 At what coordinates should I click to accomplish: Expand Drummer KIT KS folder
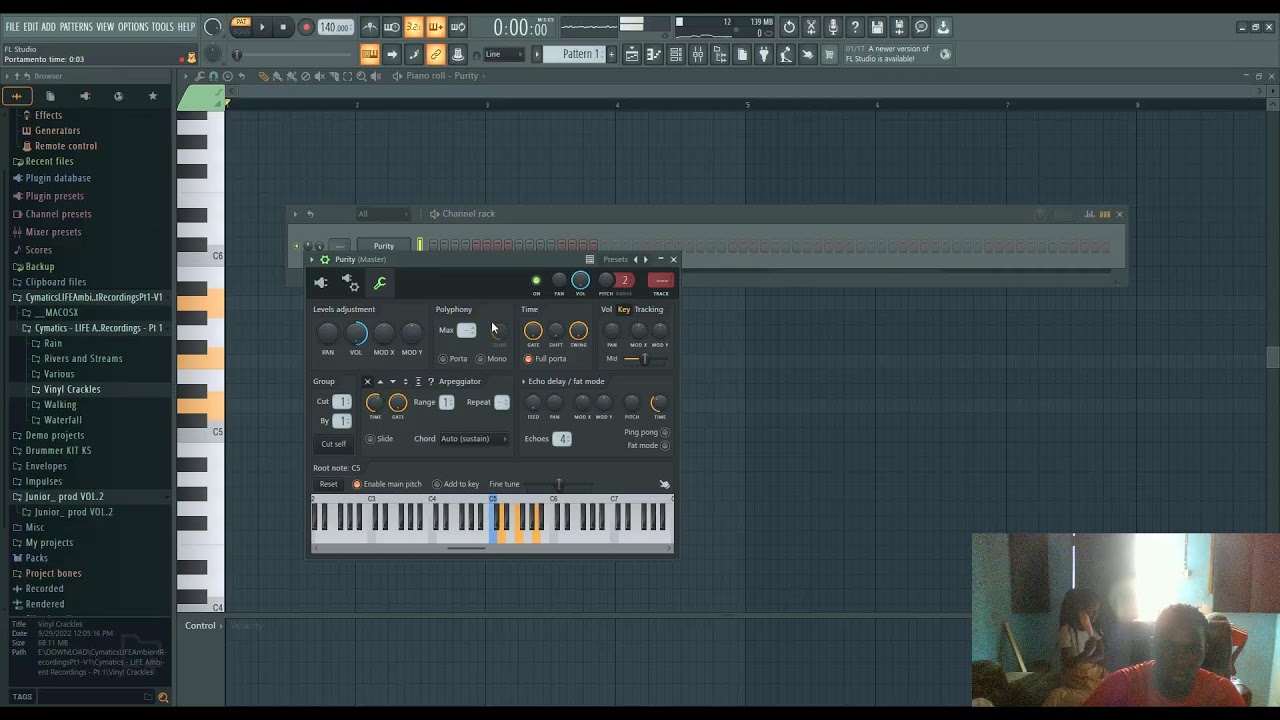pyautogui.click(x=58, y=451)
